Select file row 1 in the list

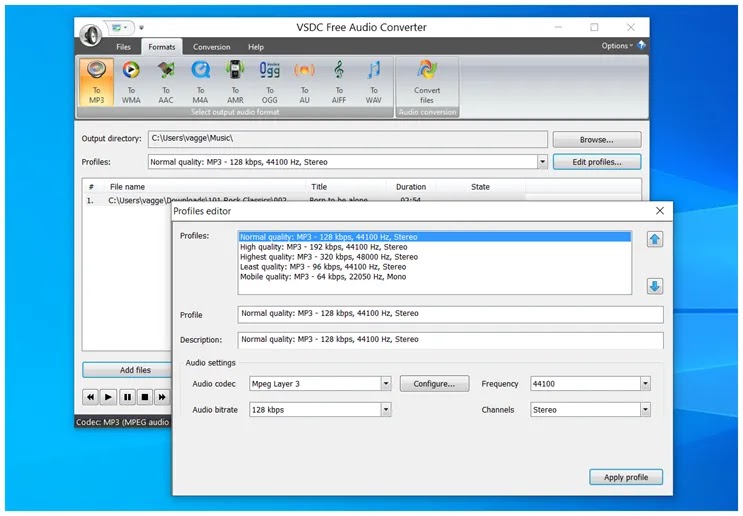[x=303, y=200]
